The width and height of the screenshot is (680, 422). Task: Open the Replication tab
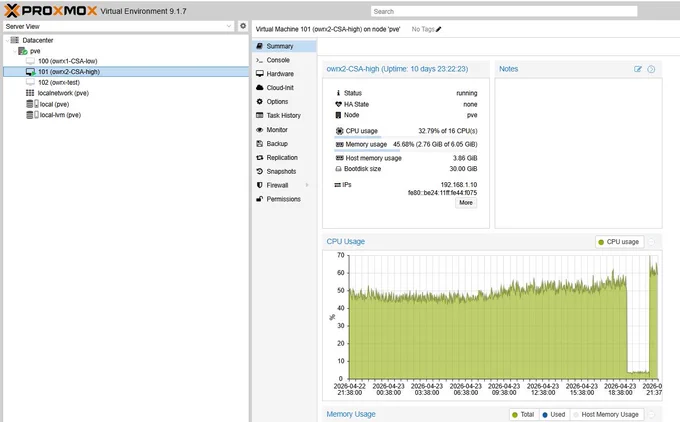[284, 157]
